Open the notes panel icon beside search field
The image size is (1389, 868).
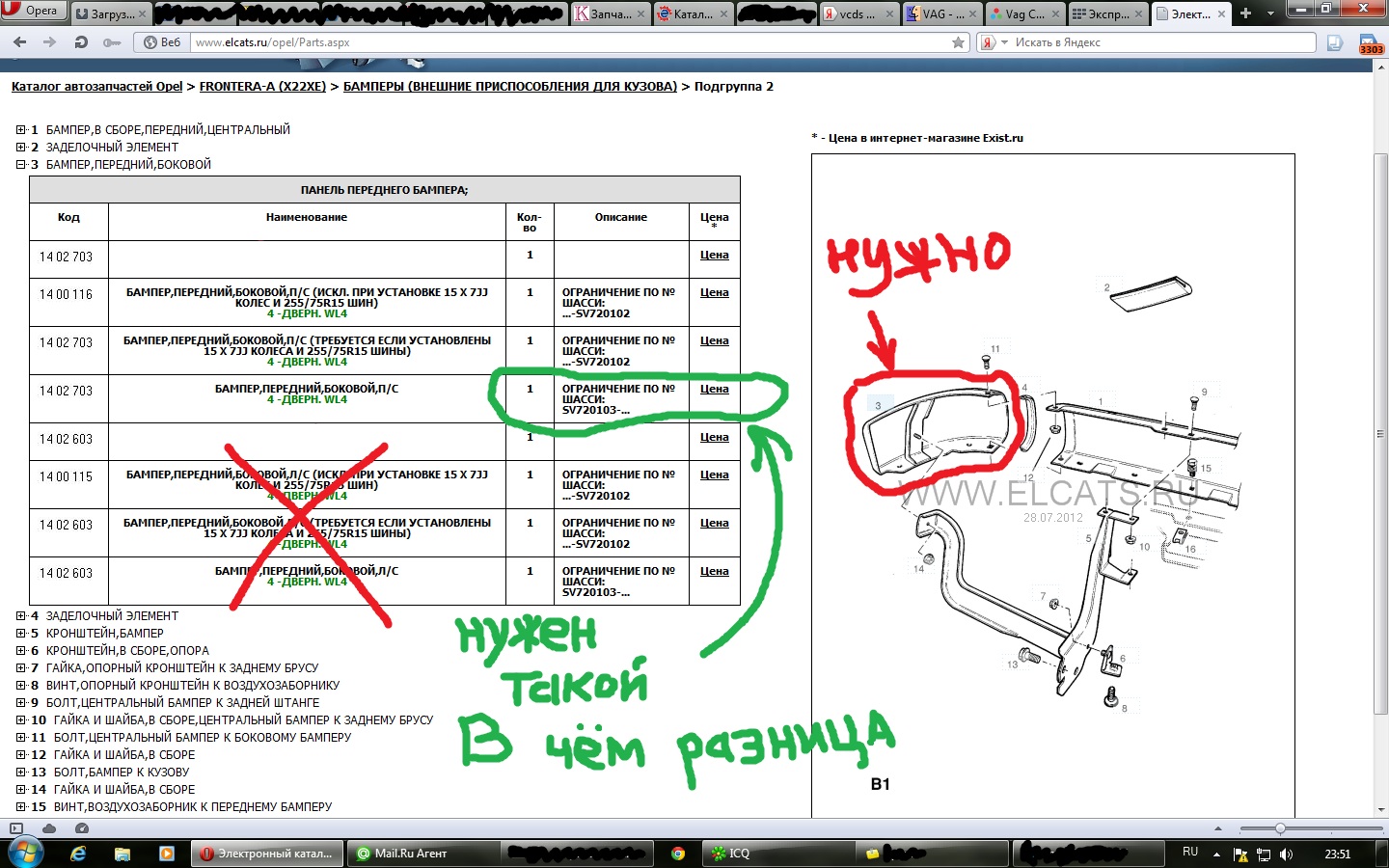(x=1335, y=42)
